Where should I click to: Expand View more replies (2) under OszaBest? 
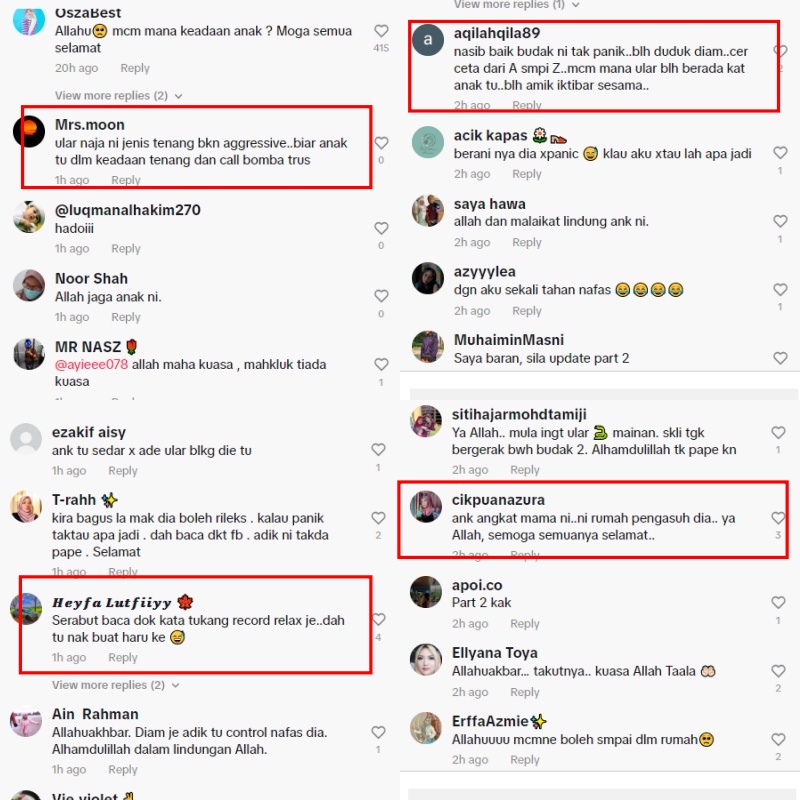pyautogui.click(x=118, y=95)
